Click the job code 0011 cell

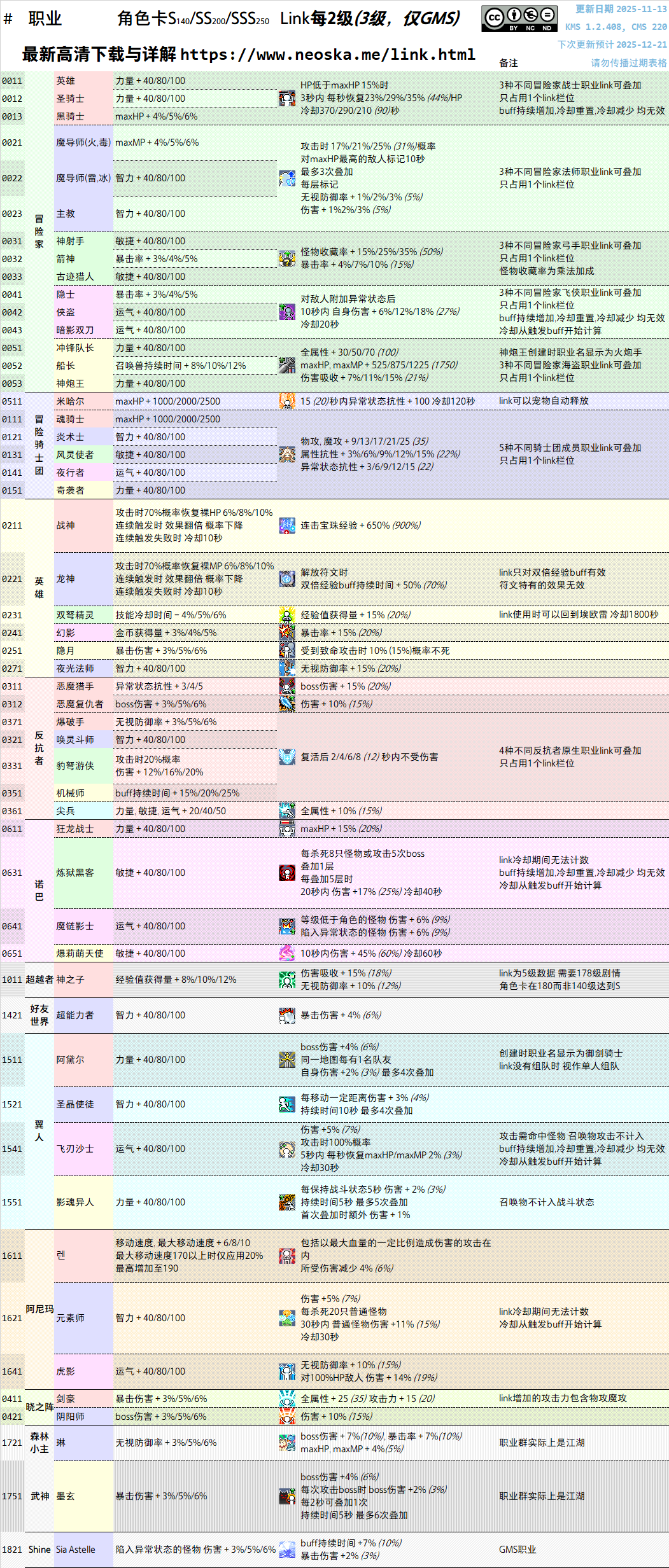pyautogui.click(x=11, y=81)
